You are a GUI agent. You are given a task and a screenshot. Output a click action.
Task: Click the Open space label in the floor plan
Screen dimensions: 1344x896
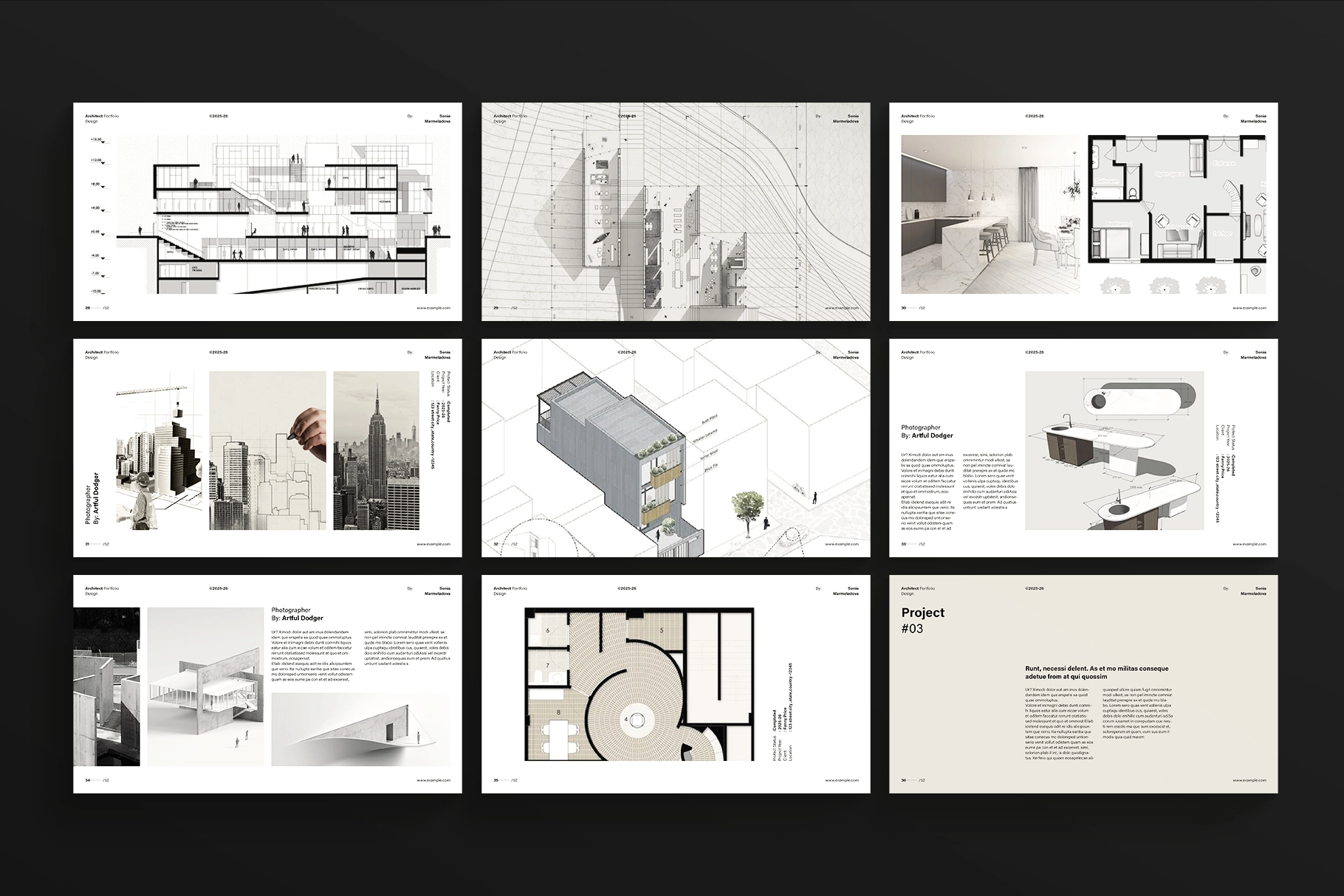pyautogui.click(x=1169, y=173)
